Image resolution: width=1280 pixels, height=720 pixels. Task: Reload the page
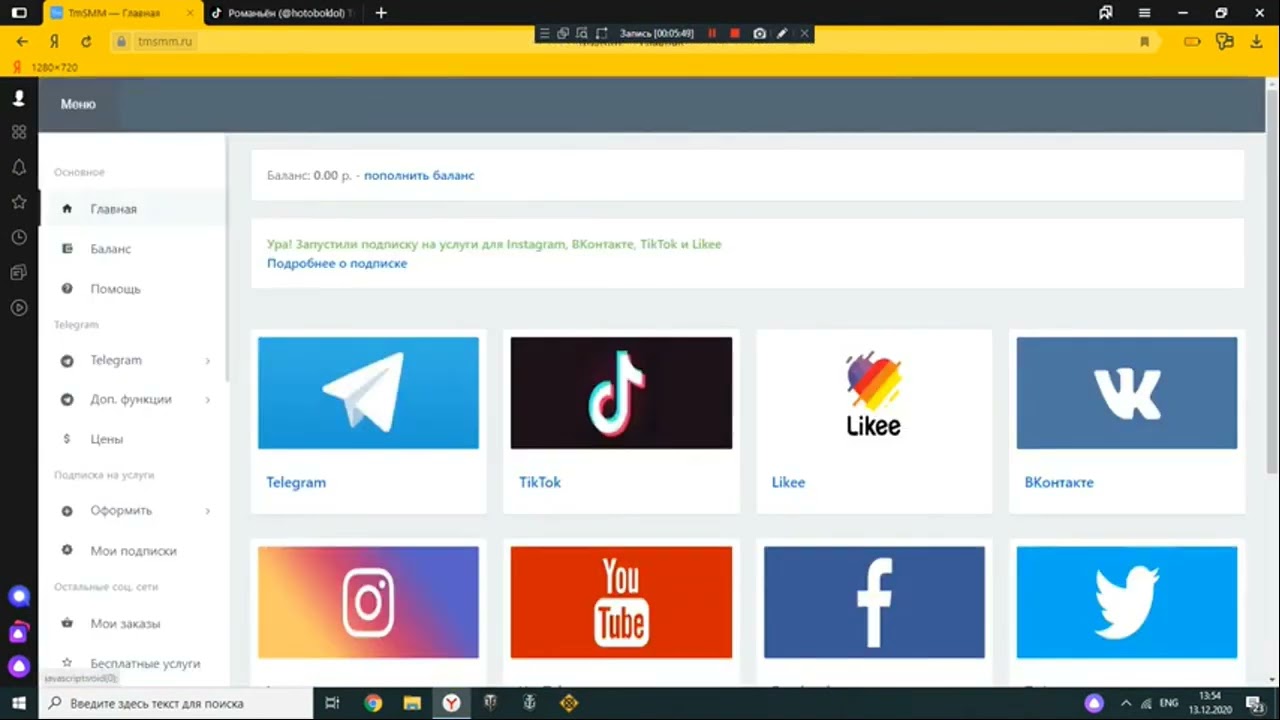86,42
